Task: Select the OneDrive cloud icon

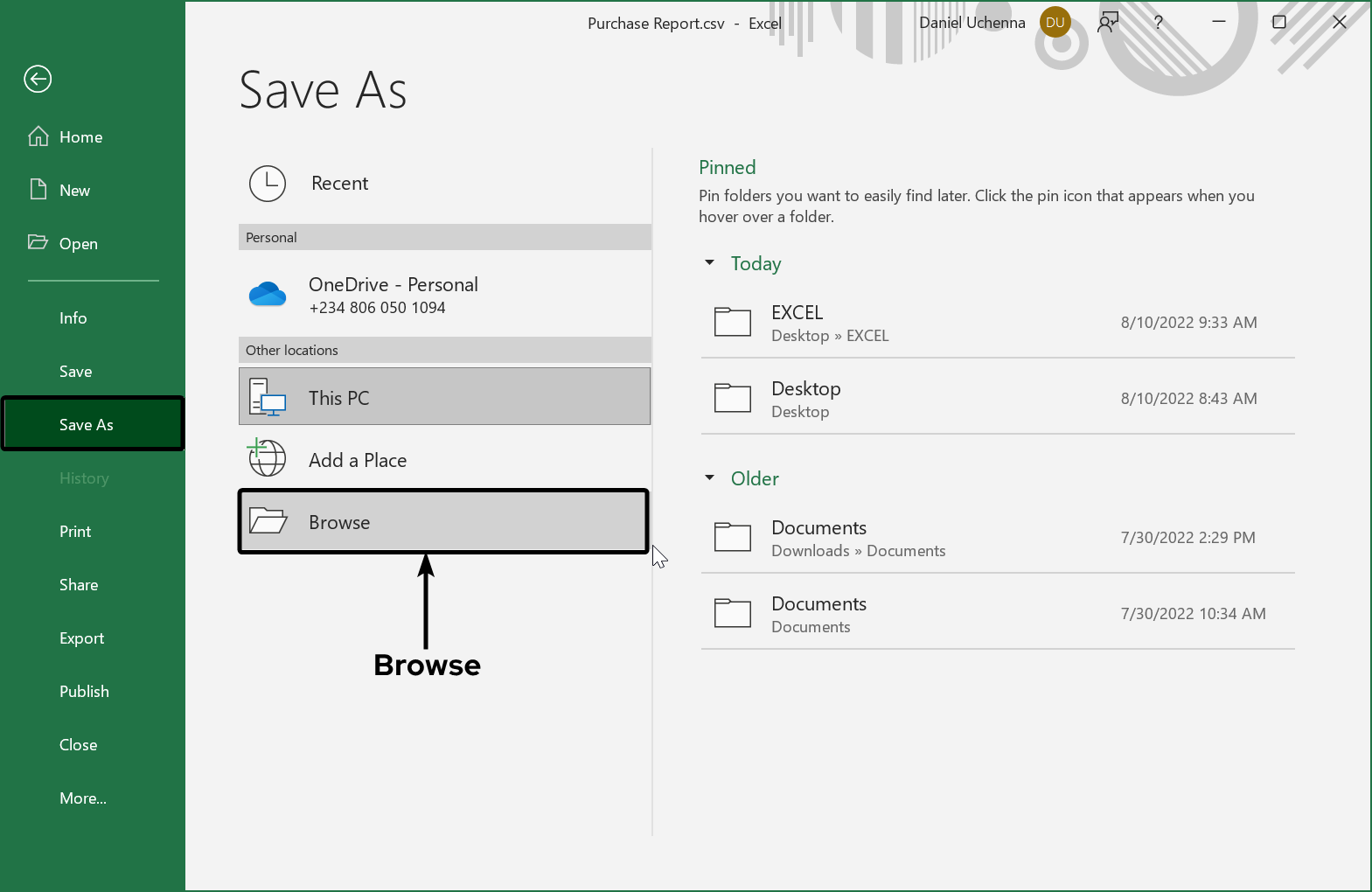Action: 268,295
